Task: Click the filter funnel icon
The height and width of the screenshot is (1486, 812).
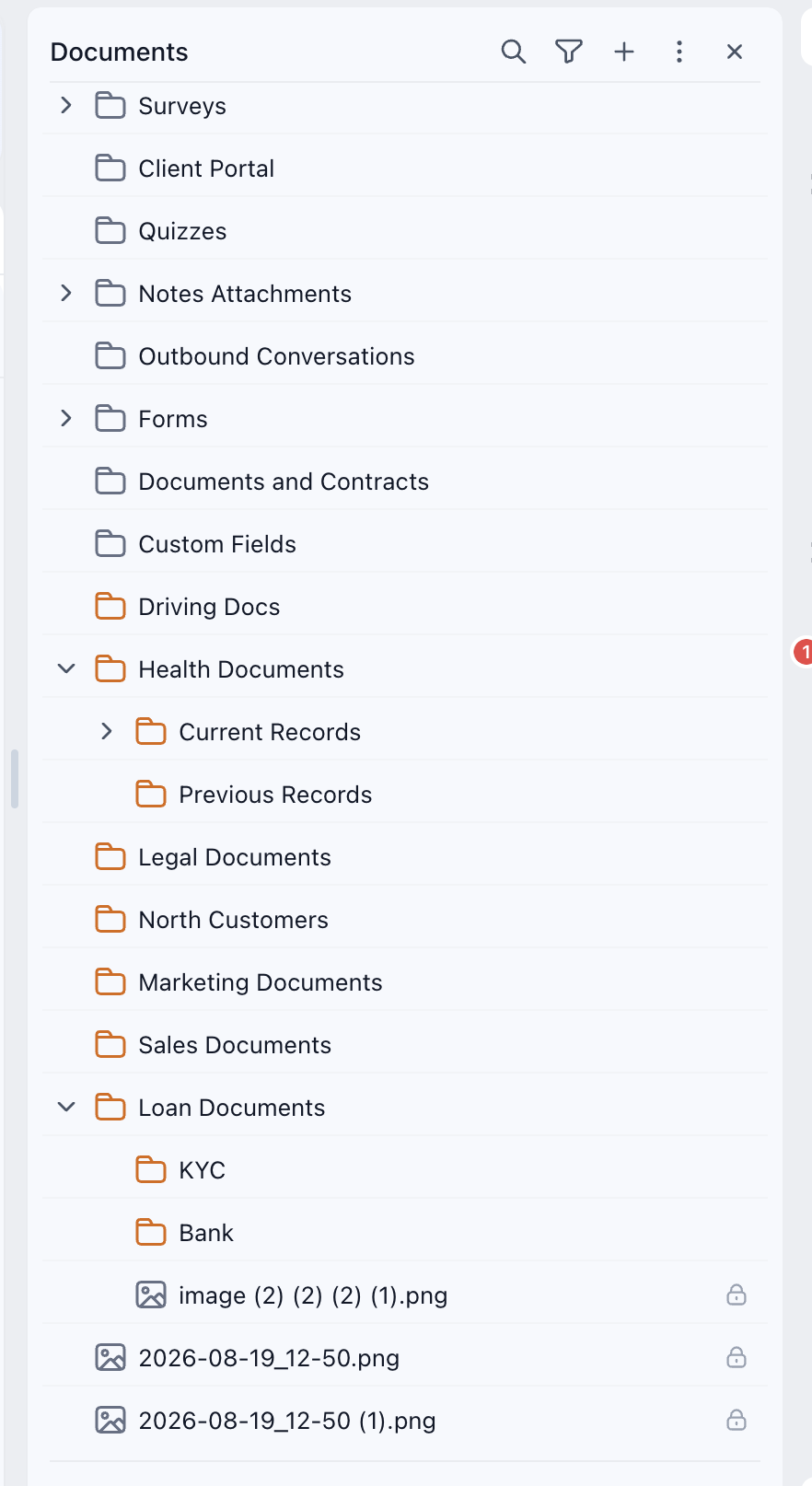Action: [569, 52]
